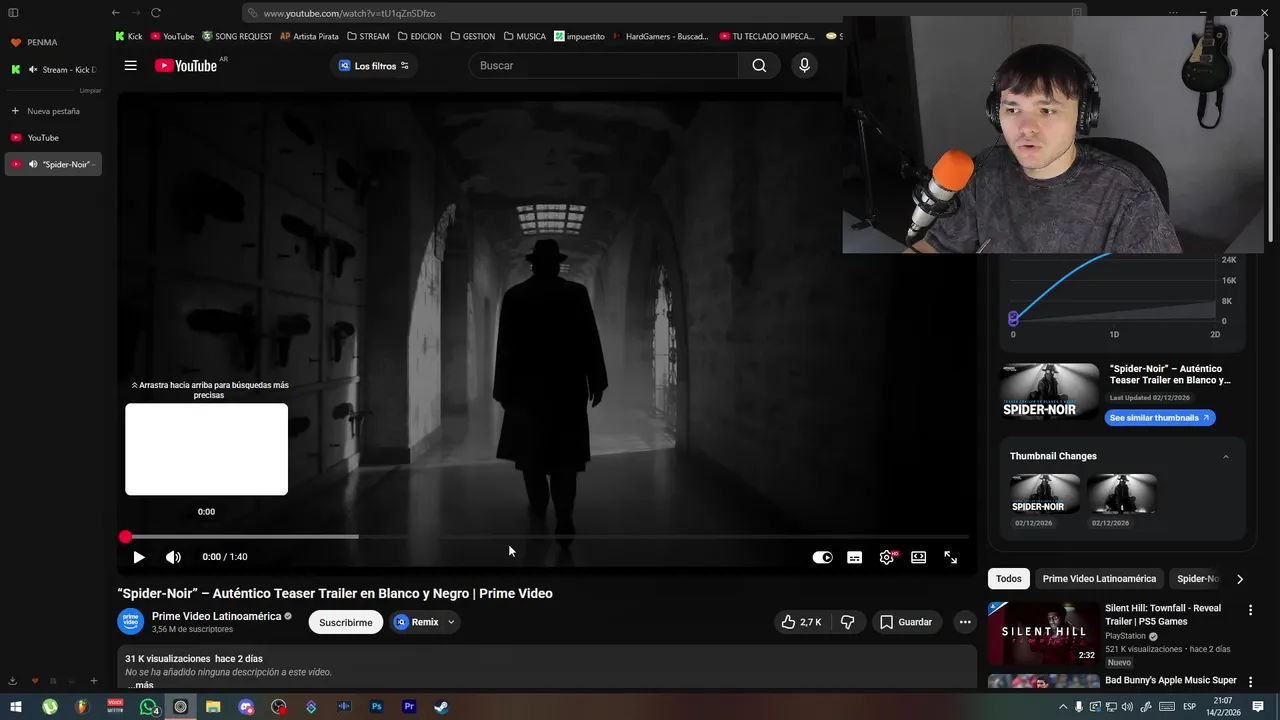The width and height of the screenshot is (1280, 720).
Task: Open Steam from the taskbar
Action: [x=441, y=707]
